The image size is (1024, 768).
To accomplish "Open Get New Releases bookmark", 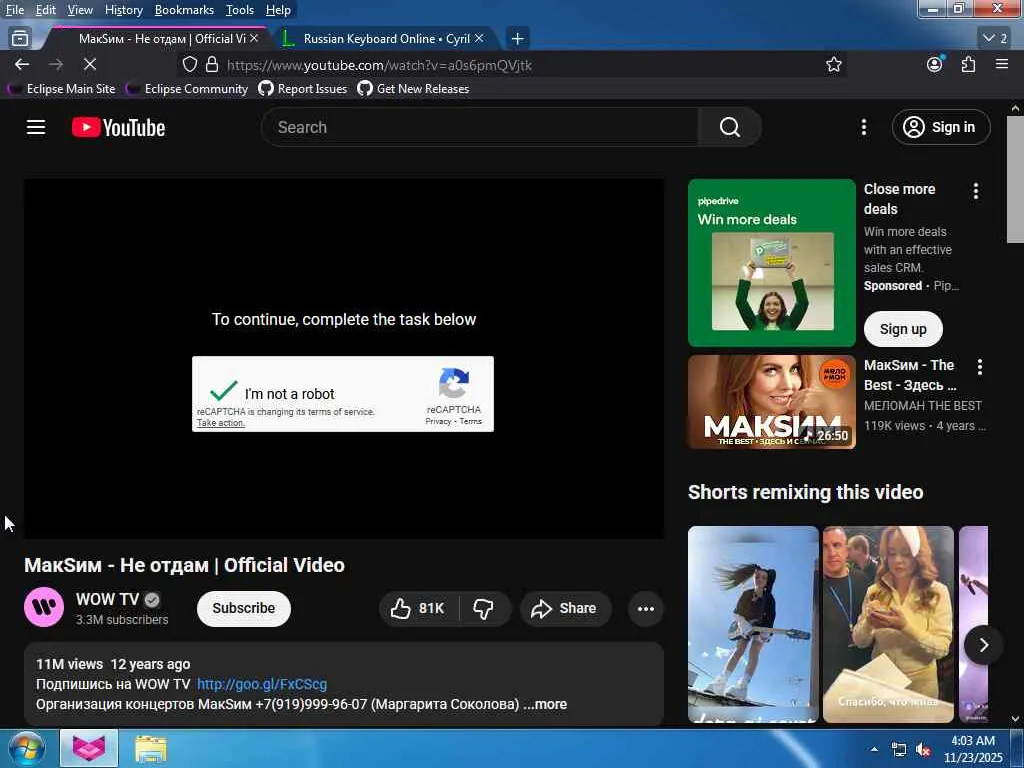I will tap(413, 89).
